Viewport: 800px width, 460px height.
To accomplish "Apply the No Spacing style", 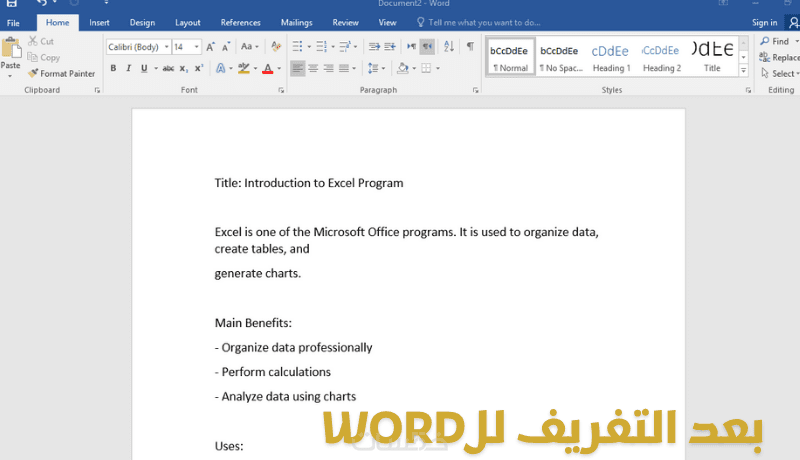I will (561, 57).
